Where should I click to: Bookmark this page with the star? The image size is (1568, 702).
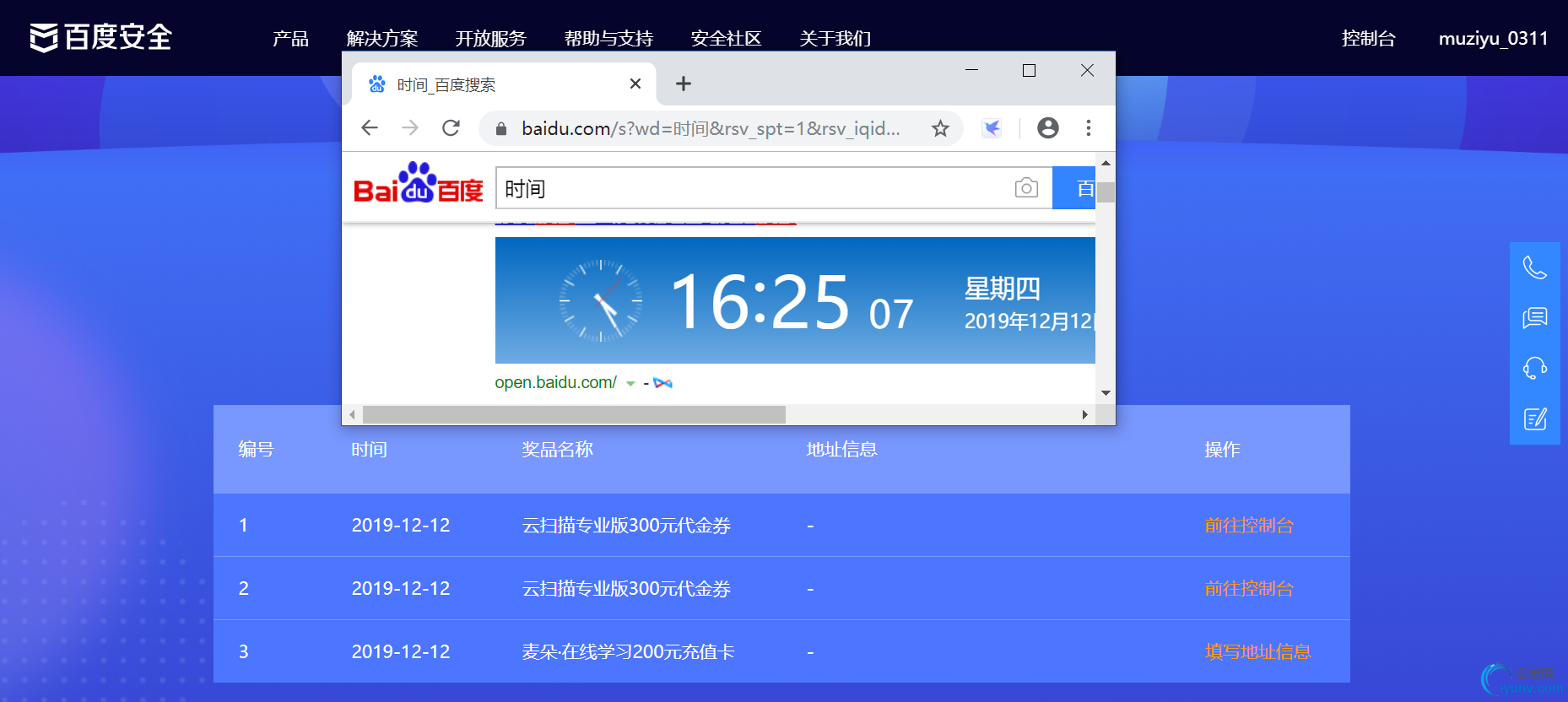click(940, 128)
